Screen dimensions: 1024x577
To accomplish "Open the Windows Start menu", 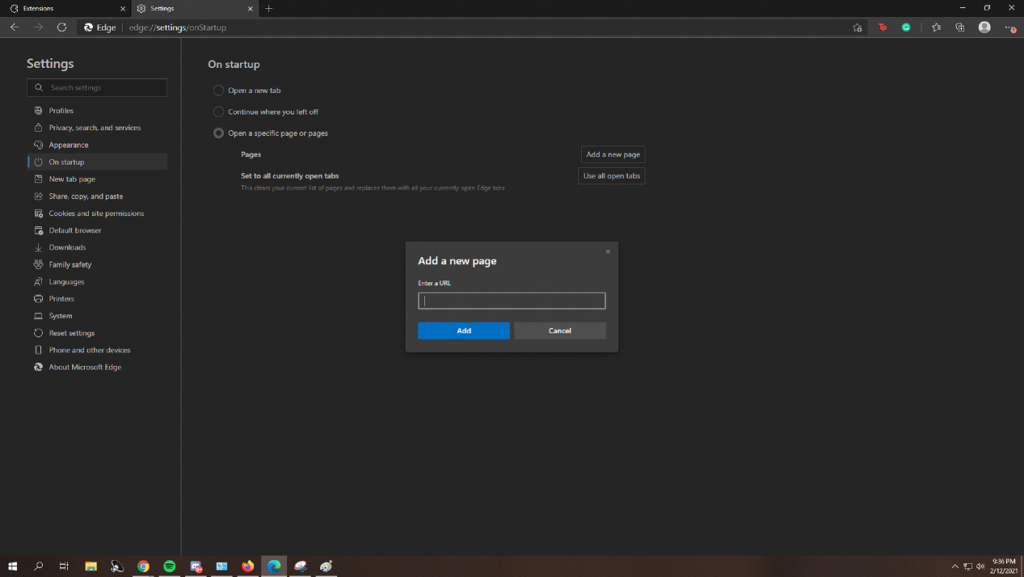I will point(12,566).
